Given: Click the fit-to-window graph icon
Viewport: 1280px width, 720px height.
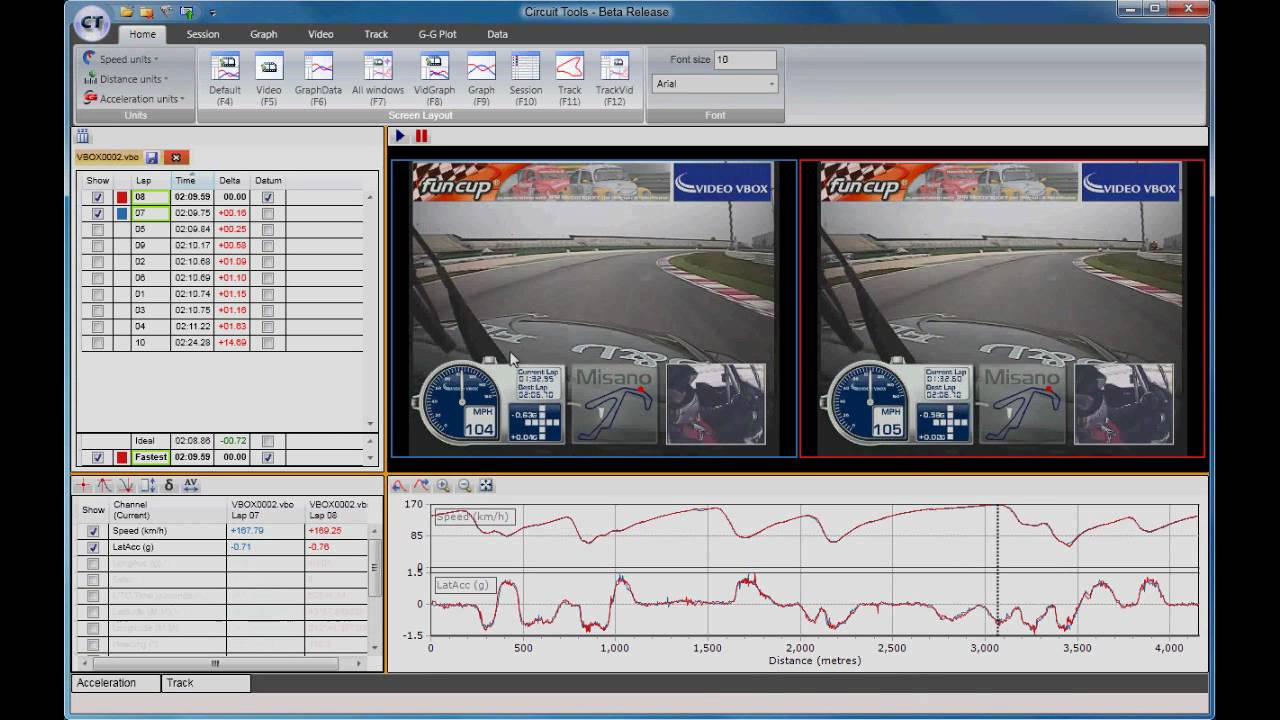Looking at the screenshot, I should [486, 485].
